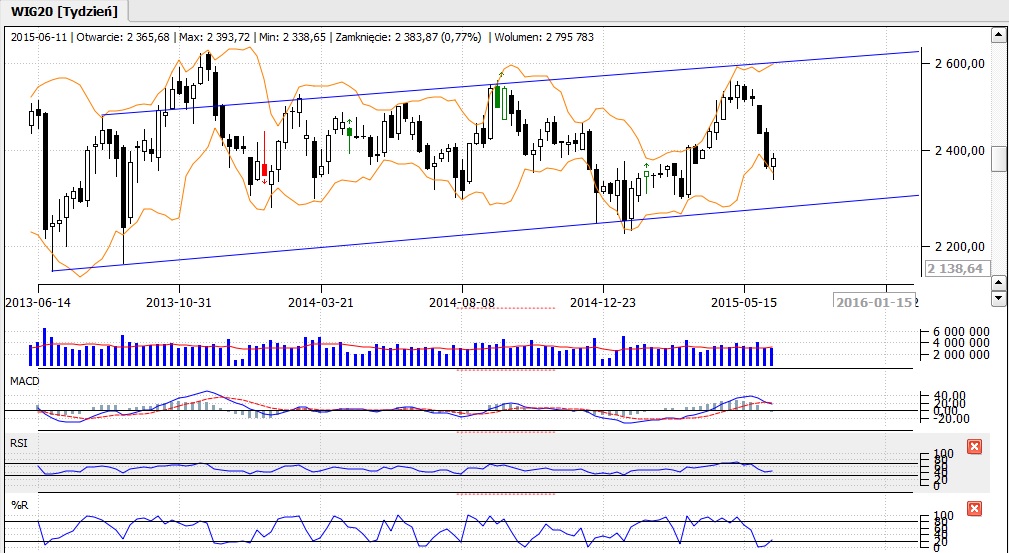Click the bottom-most scrollbar down arrow
1009x553 pixels.
pyautogui.click(x=997, y=298)
